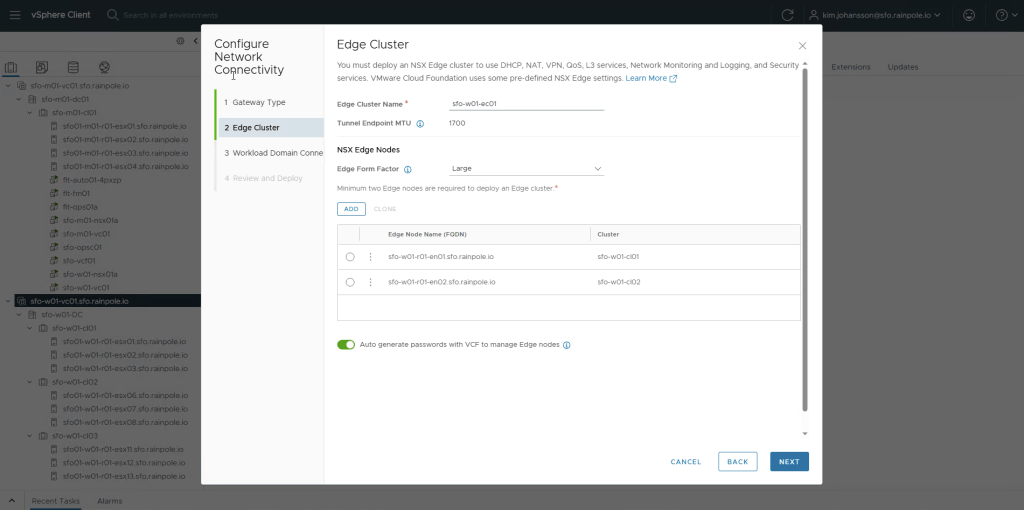Image resolution: width=1024 pixels, height=510 pixels.
Task: Open the help question mark icon
Action: [x=1001, y=15]
